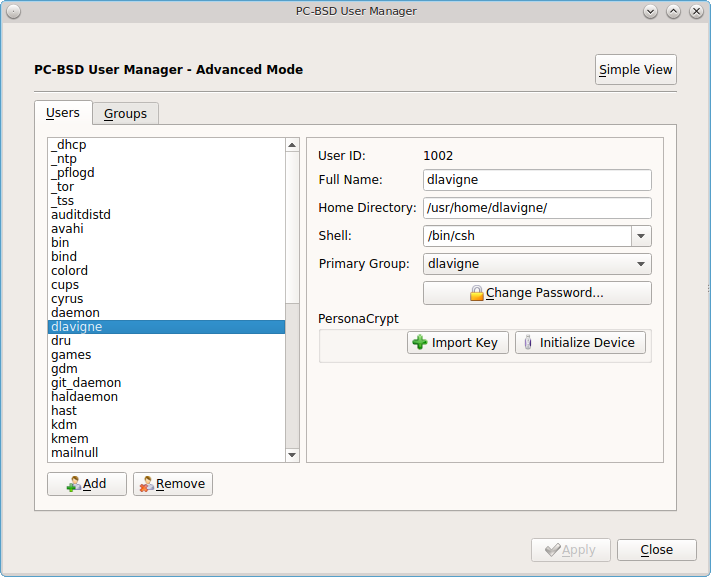Click into the /bin/csh shell text

452,236
